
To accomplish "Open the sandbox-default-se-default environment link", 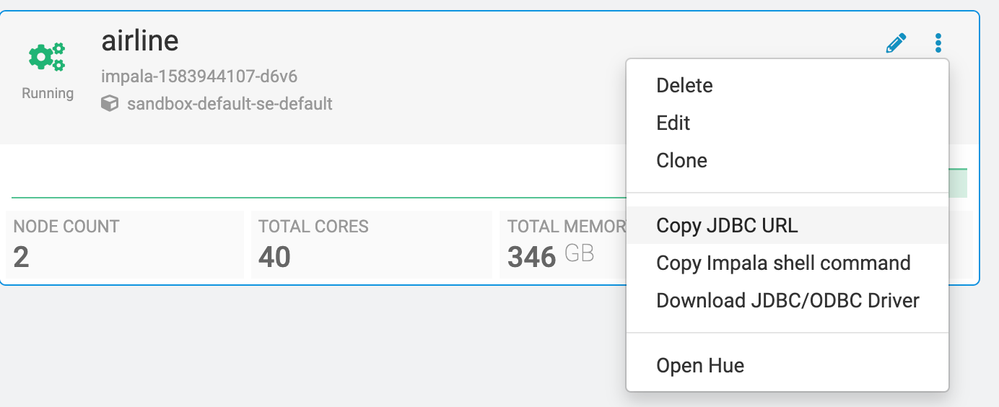I will point(229,103).
